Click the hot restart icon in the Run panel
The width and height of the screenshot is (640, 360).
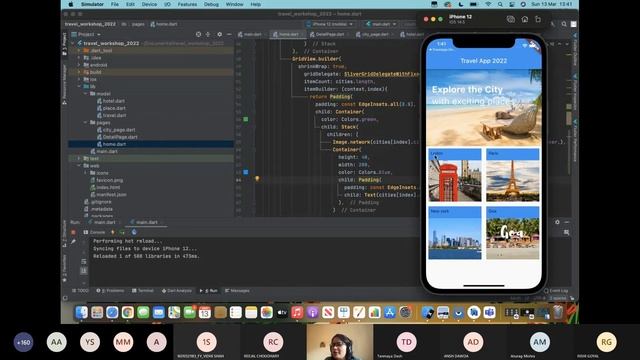(122, 232)
